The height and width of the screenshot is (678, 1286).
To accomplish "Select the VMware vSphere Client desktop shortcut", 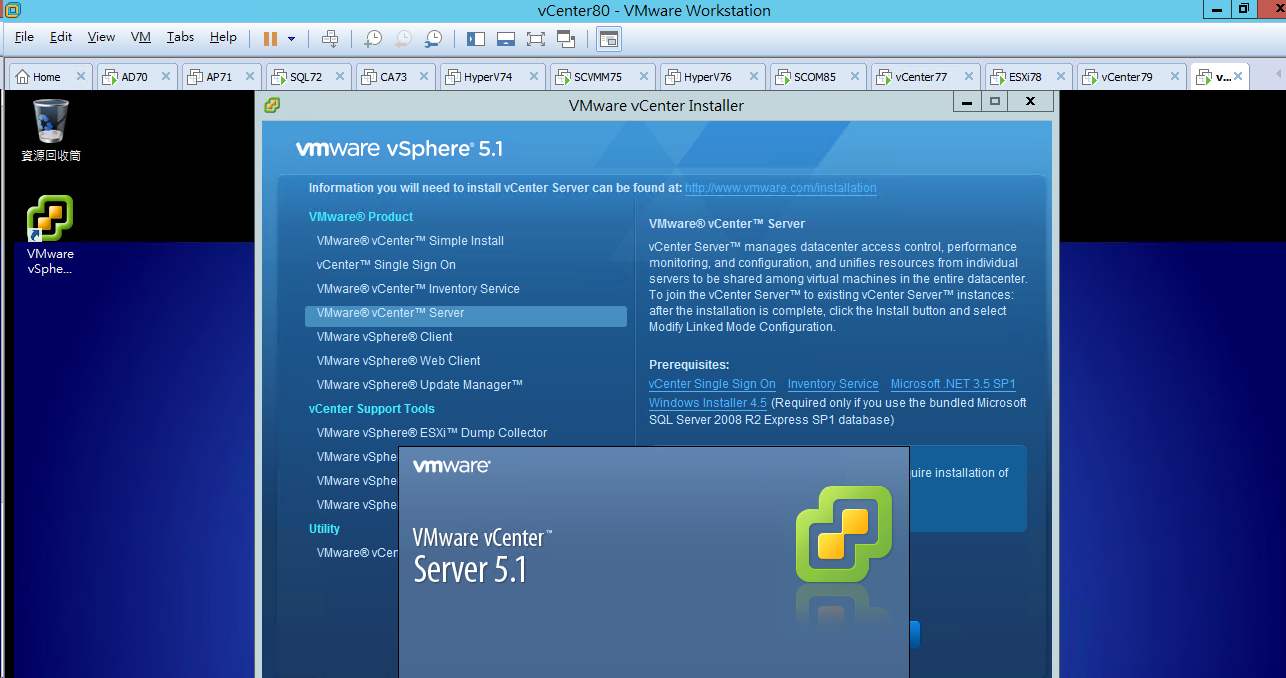I will (x=50, y=236).
